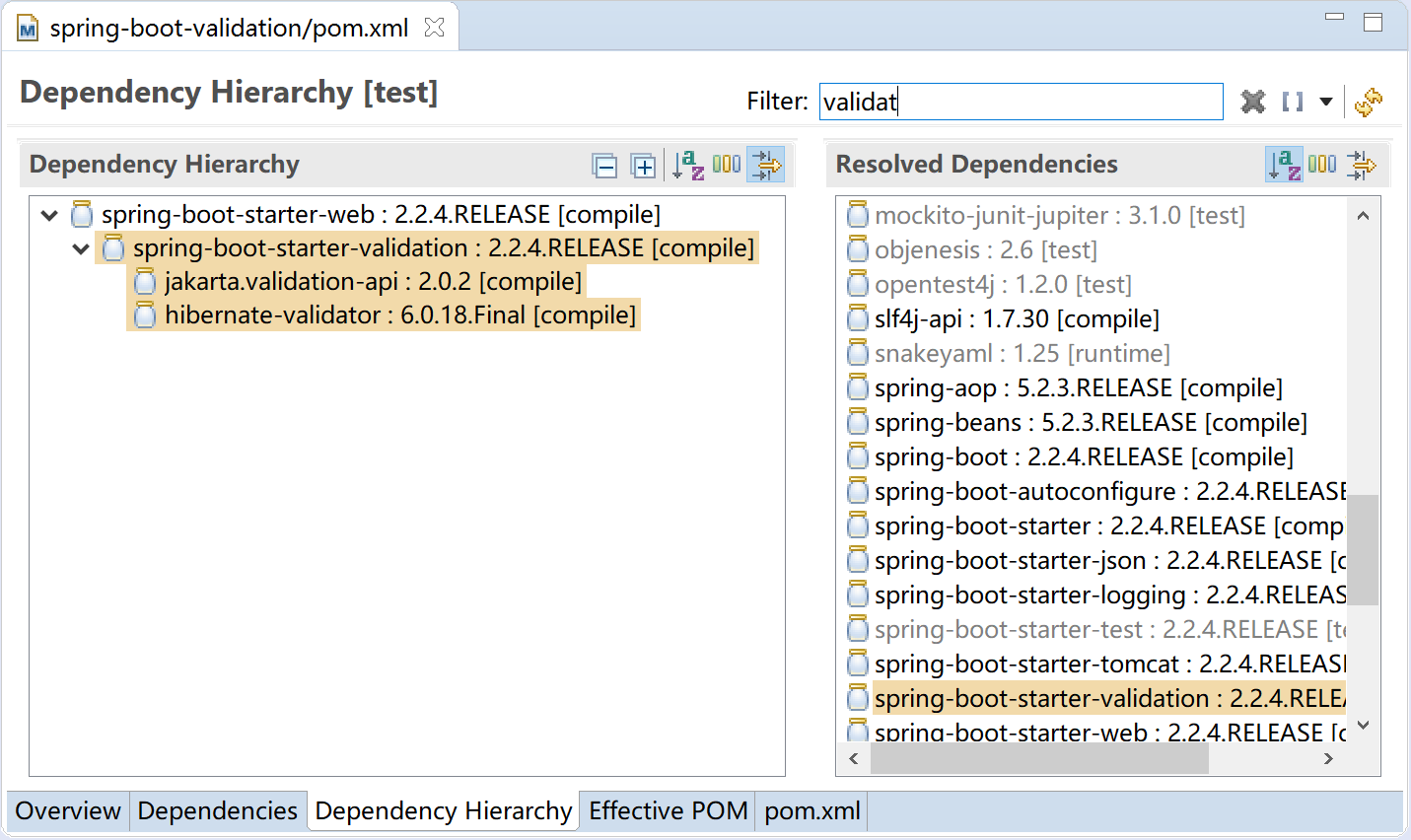Screen dimensions: 1411x840
Task: Clear the filter text with X icon
Action: tap(1252, 102)
